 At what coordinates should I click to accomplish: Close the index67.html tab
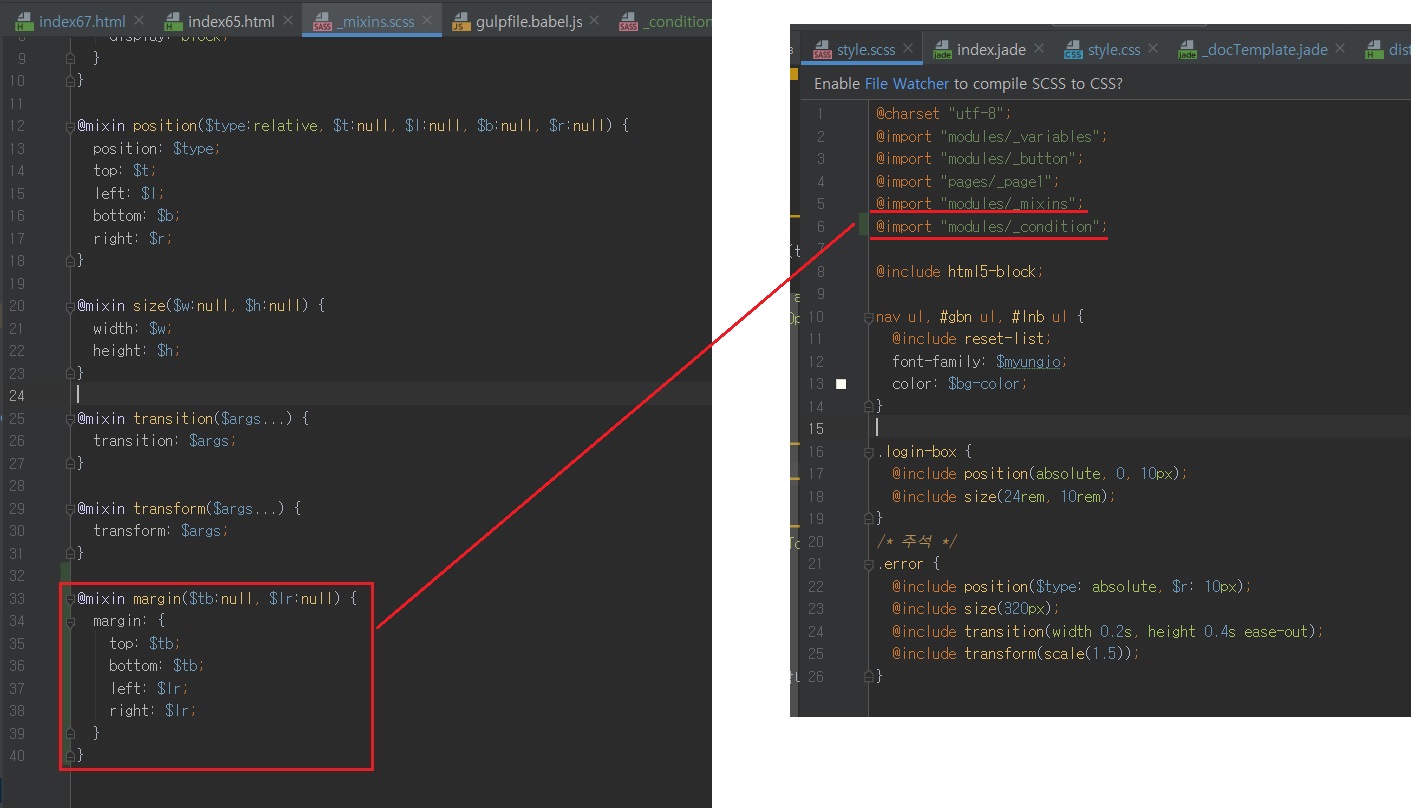(139, 22)
